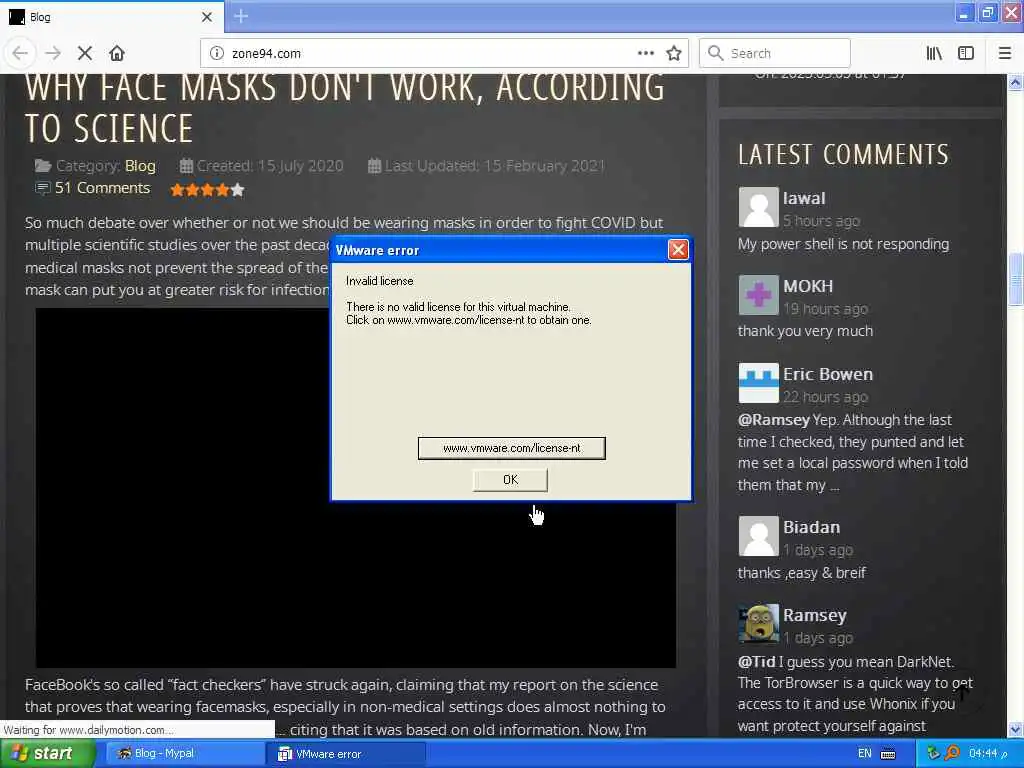1024x768 pixels.
Task: Open a new browser tab
Action: pyautogui.click(x=241, y=16)
